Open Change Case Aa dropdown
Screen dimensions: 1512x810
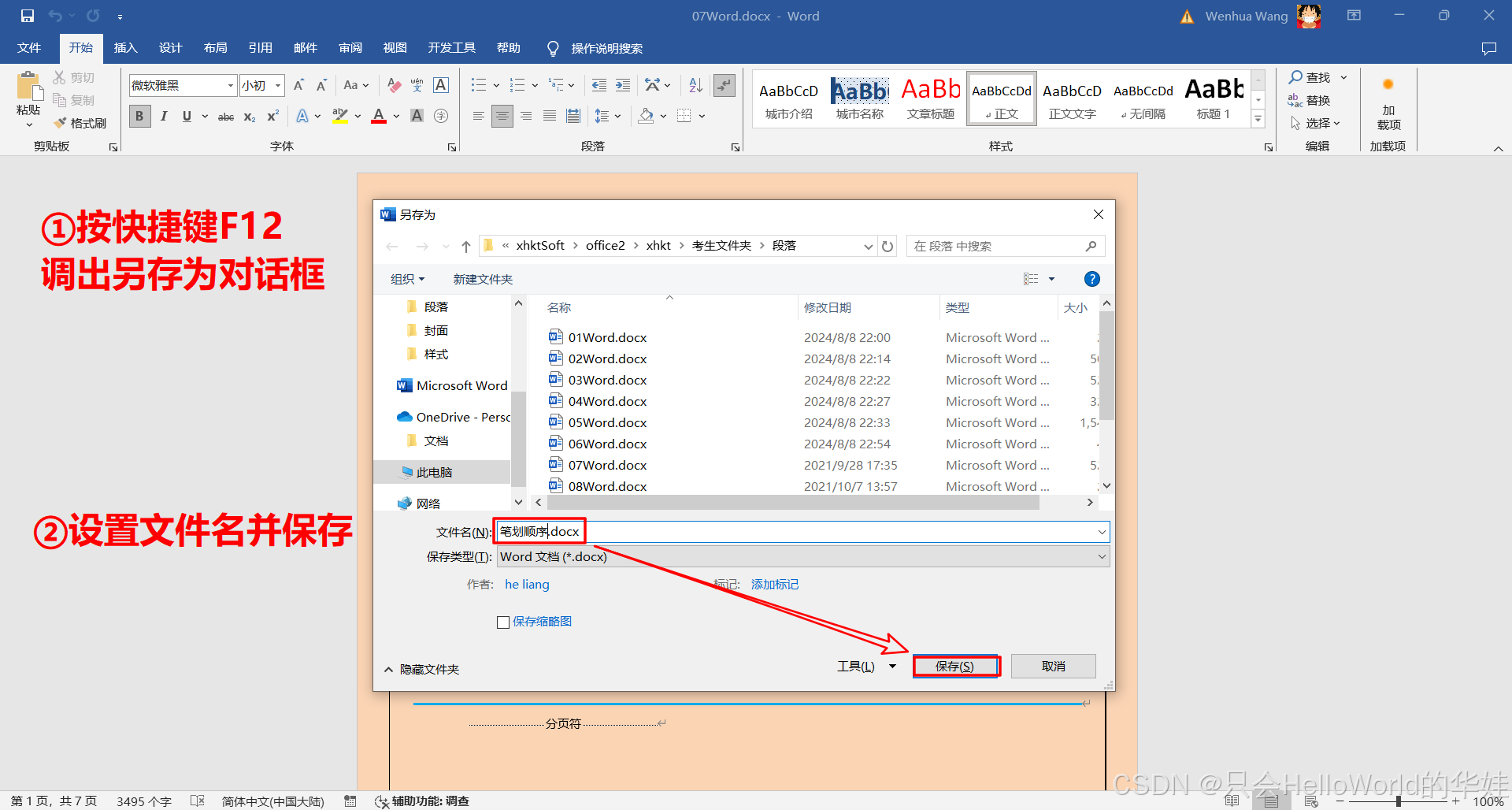point(356,85)
